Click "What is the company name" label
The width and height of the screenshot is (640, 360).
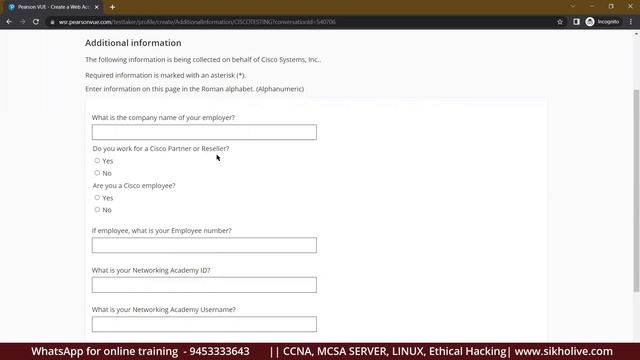163,118
